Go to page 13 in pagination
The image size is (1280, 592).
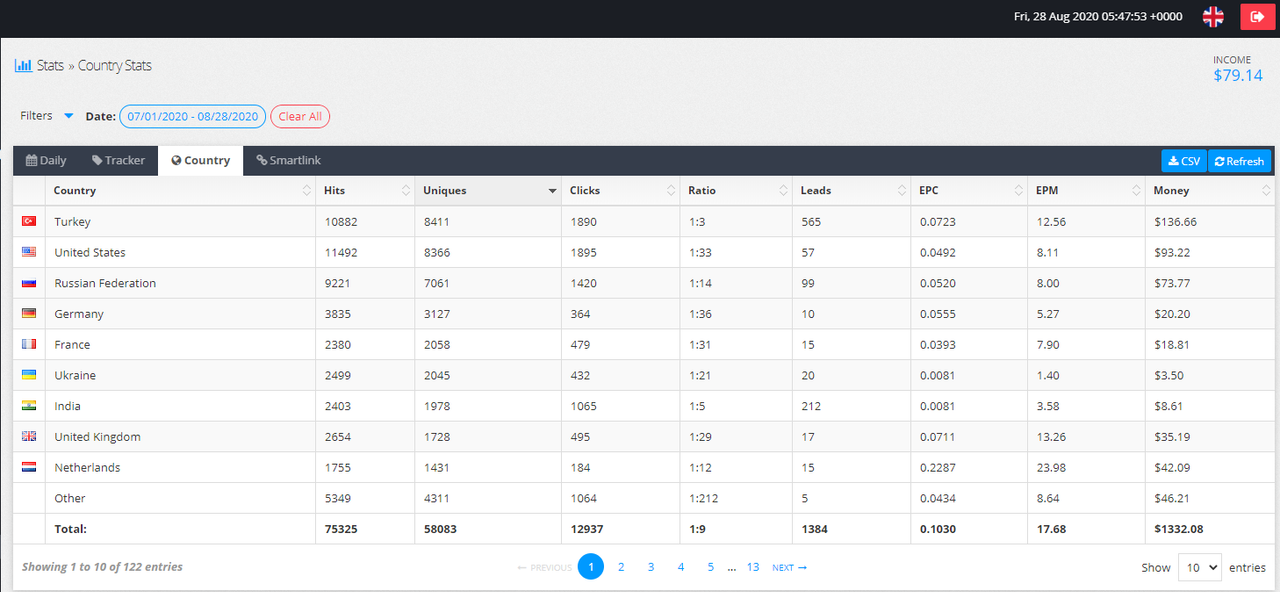(x=753, y=567)
